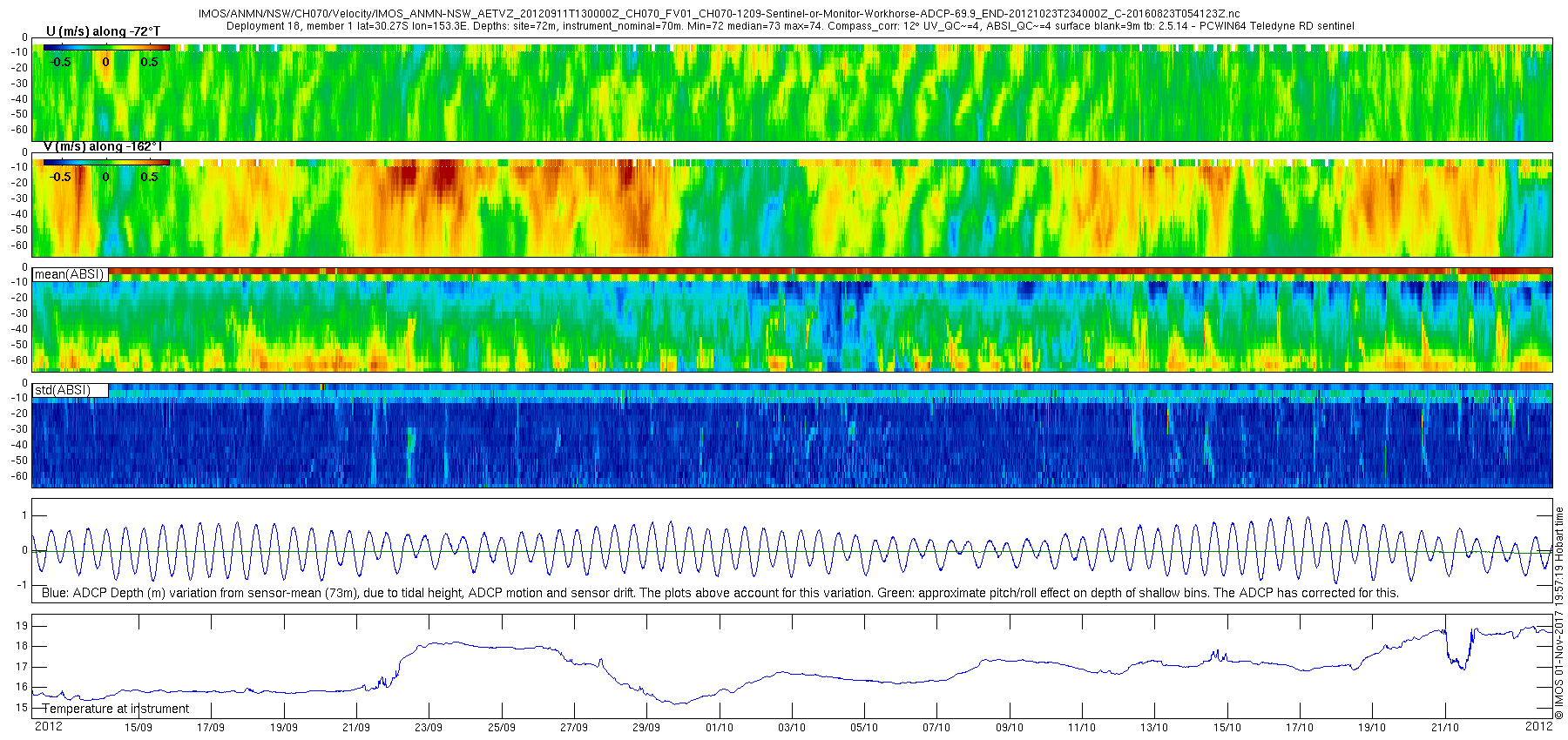Click the 19/09 date tick label
The width and height of the screenshot is (1568, 740).
pyautogui.click(x=283, y=728)
